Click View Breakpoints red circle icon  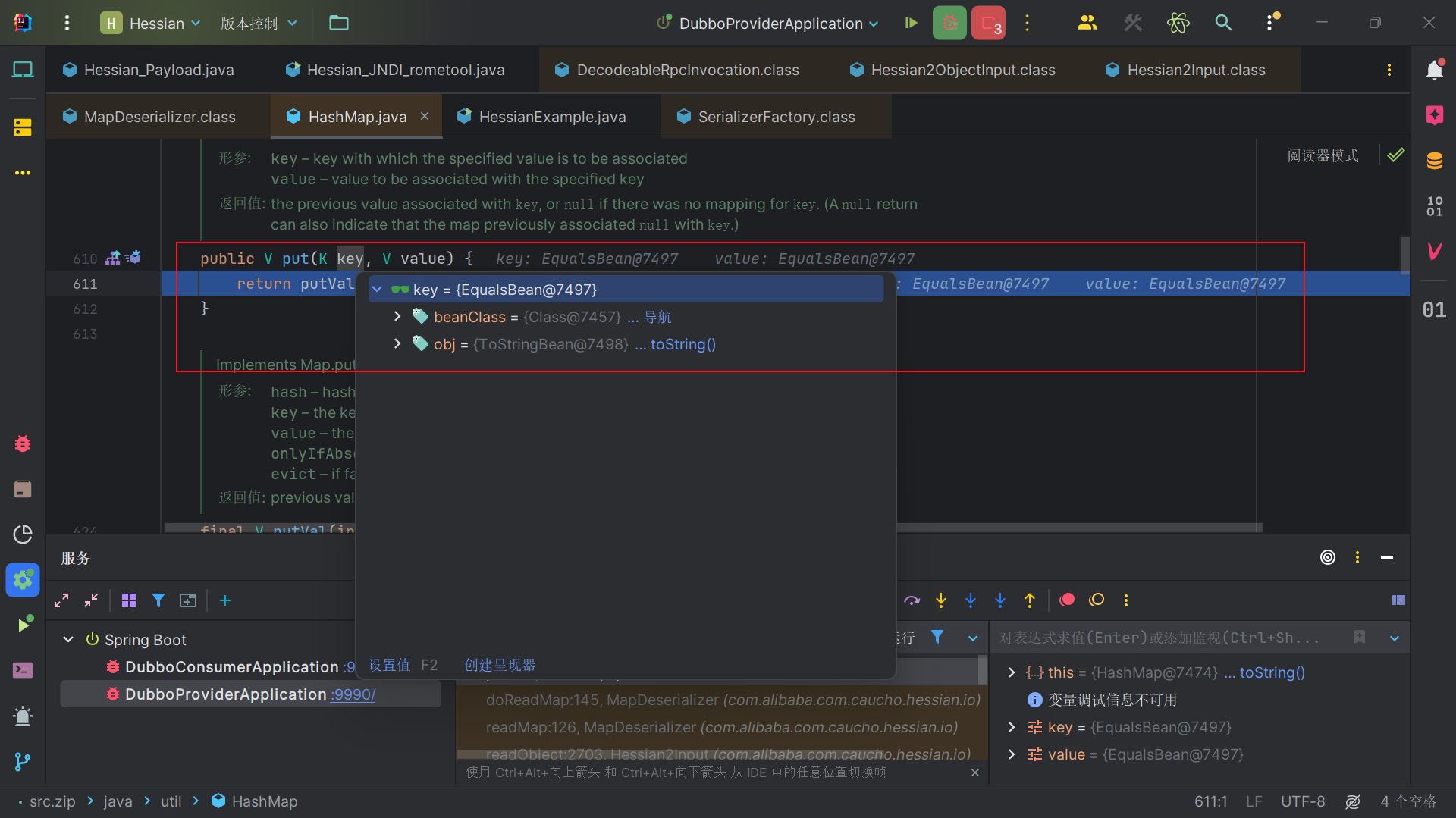[1067, 600]
